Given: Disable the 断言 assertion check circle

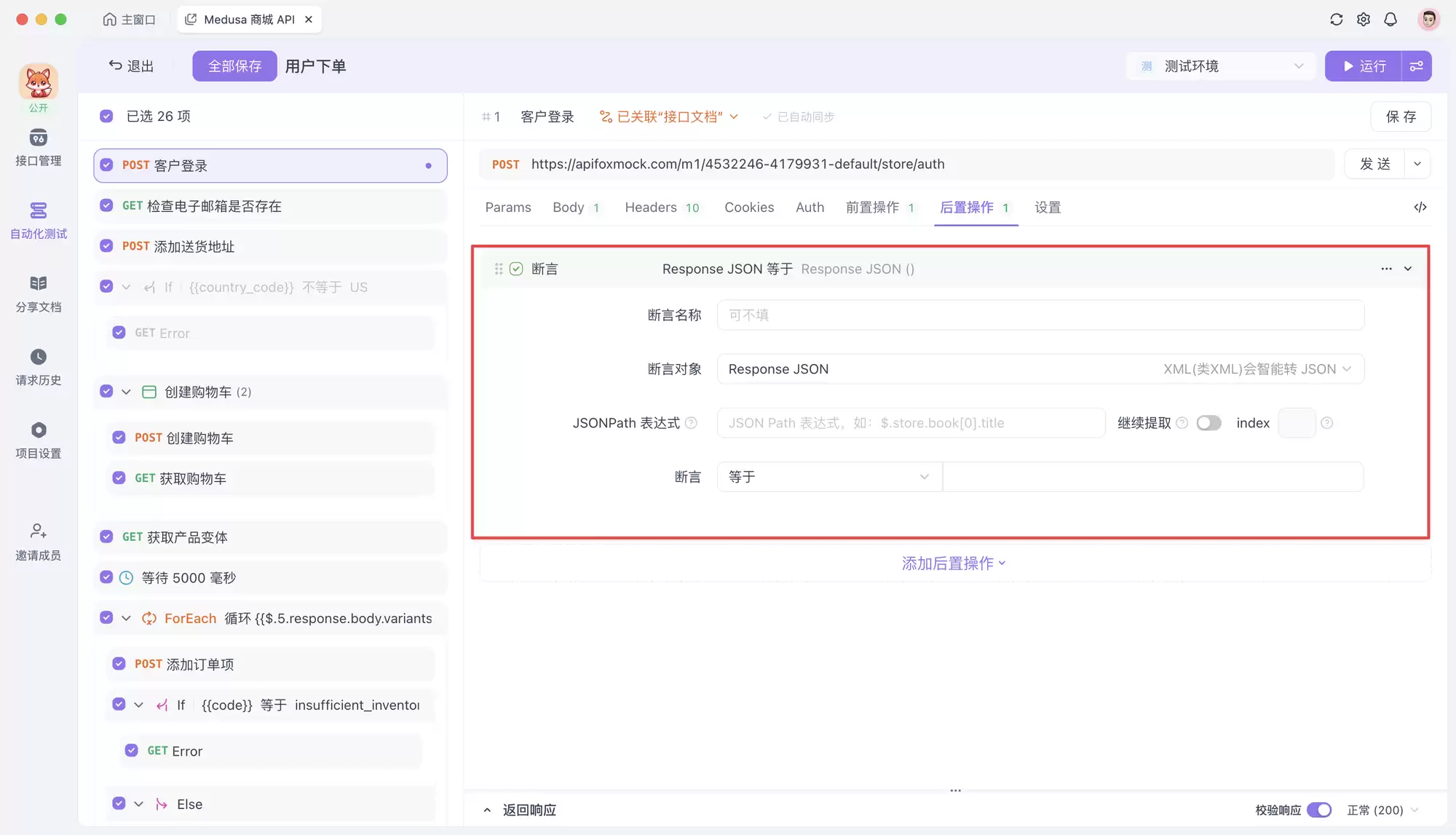Looking at the screenshot, I should click(516, 269).
